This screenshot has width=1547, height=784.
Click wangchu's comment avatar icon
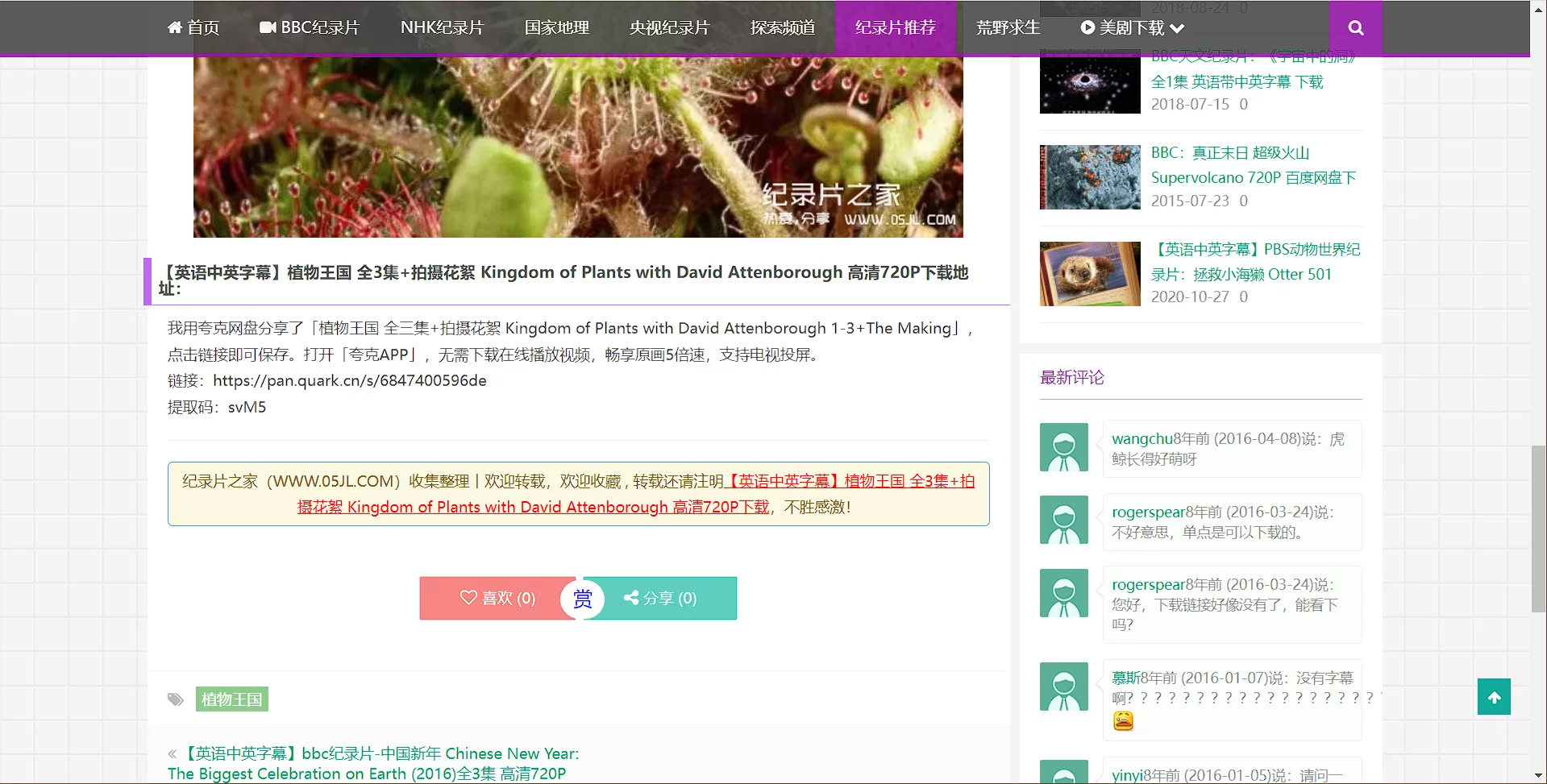(x=1063, y=447)
